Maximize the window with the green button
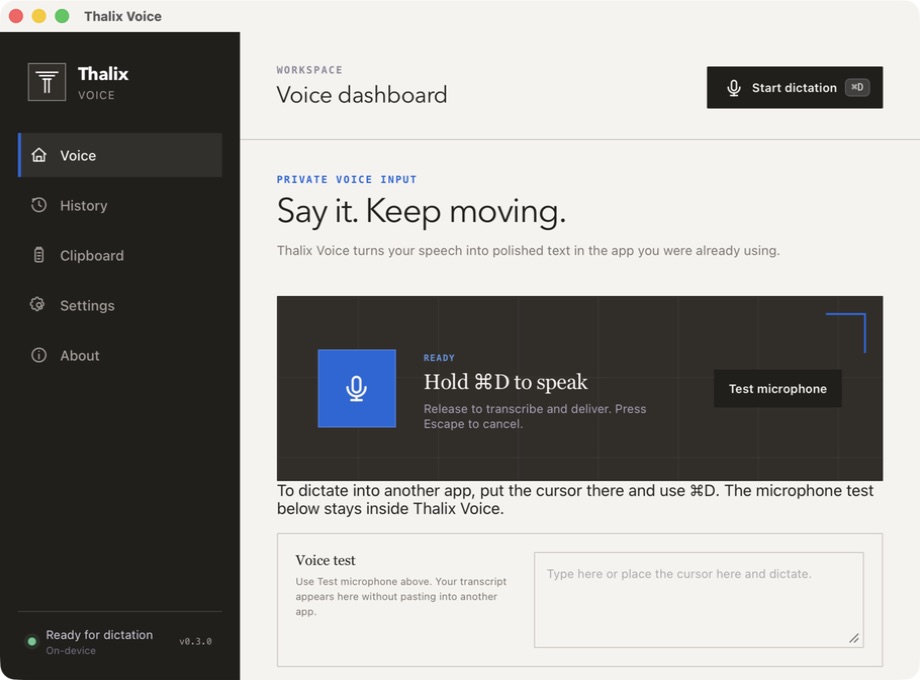 [x=62, y=16]
